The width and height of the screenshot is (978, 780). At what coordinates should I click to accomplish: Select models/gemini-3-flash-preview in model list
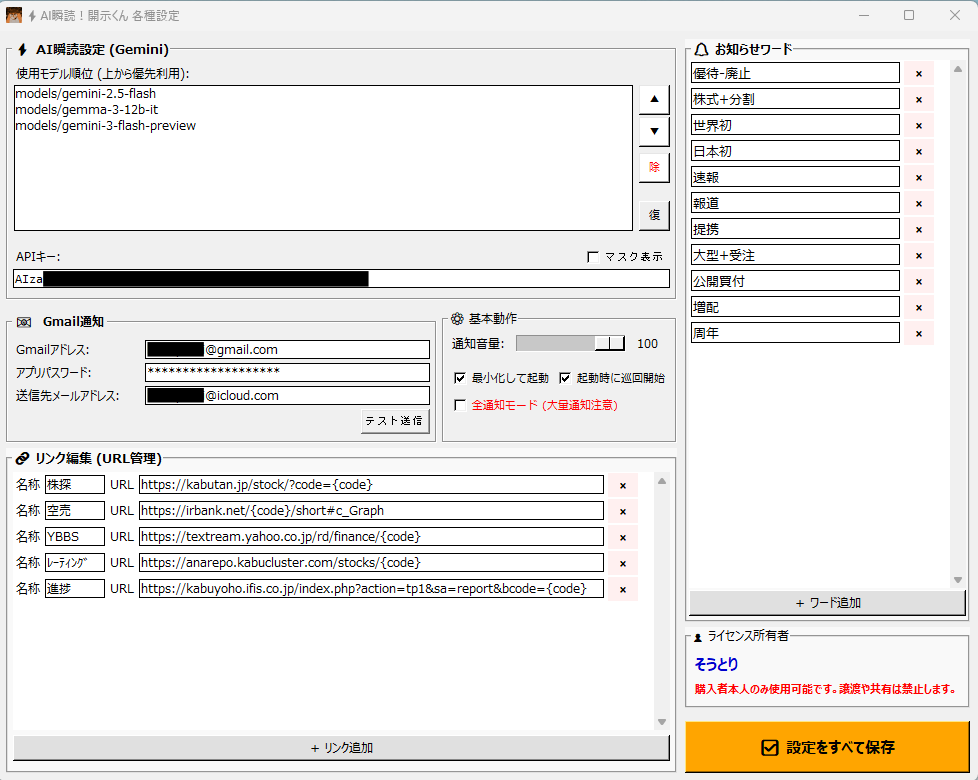(105, 126)
